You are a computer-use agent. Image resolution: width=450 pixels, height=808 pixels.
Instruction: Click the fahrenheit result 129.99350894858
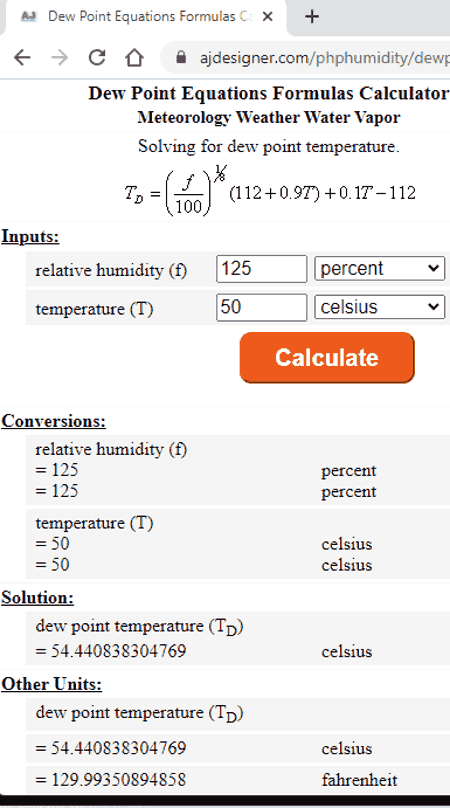tap(111, 780)
